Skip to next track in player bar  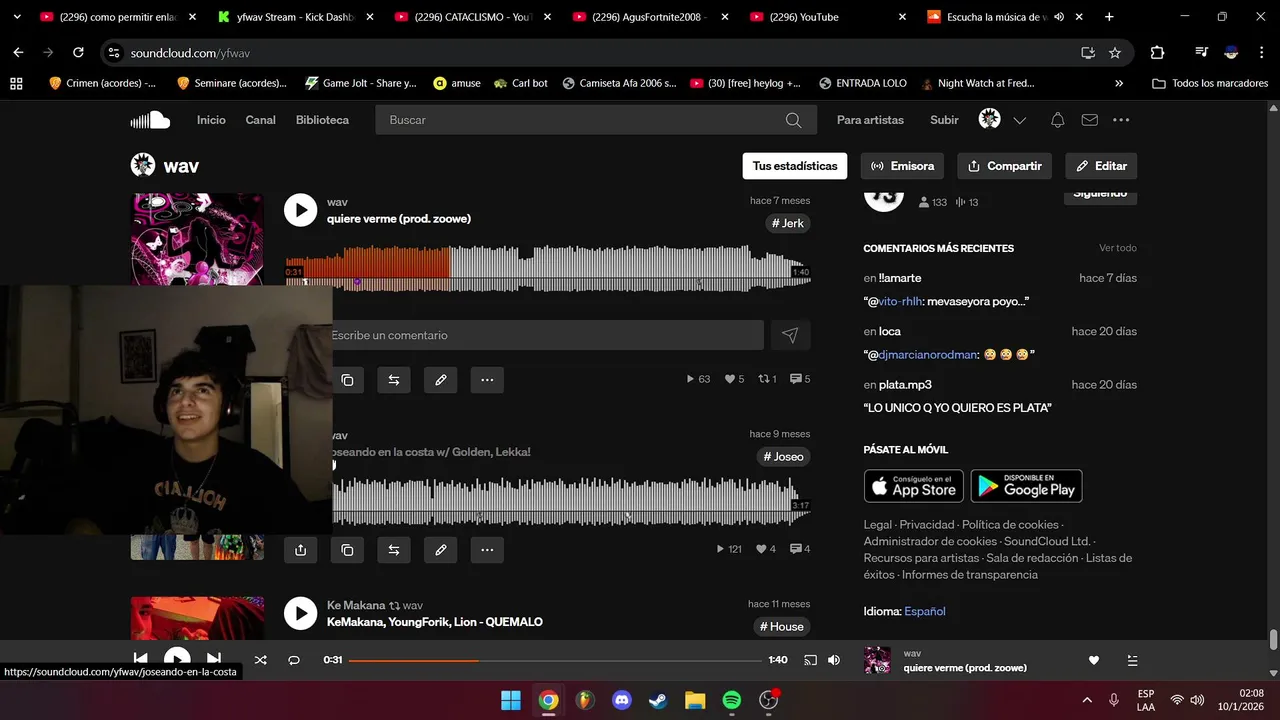coord(213,659)
